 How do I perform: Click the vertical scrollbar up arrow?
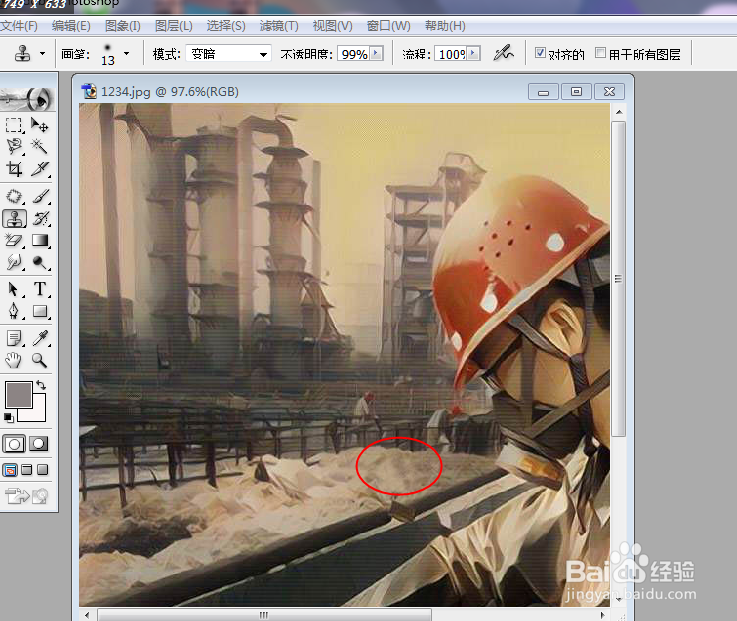pyautogui.click(x=619, y=112)
